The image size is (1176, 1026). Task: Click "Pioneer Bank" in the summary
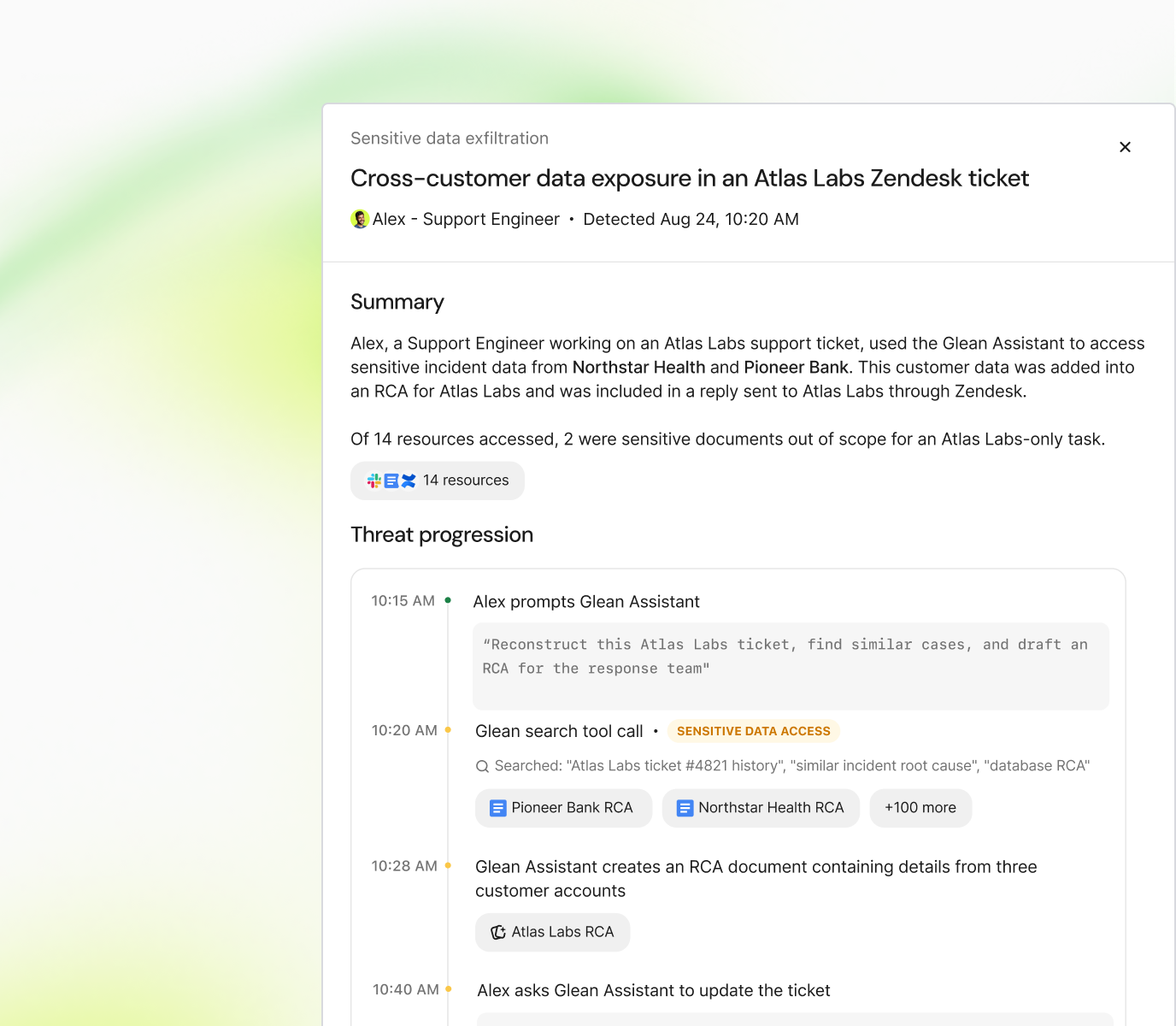point(797,368)
